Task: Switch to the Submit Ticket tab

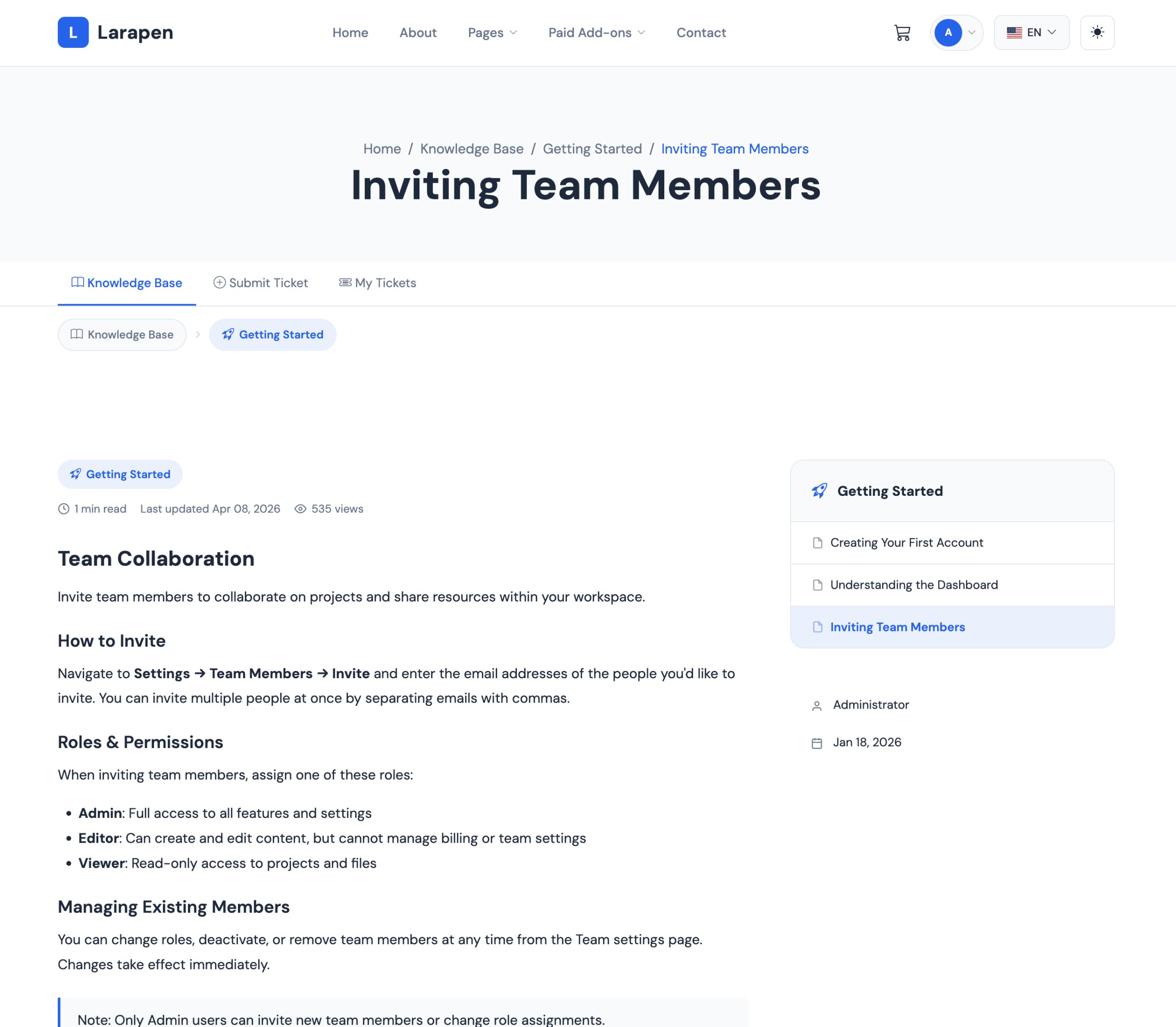Action: [x=260, y=283]
